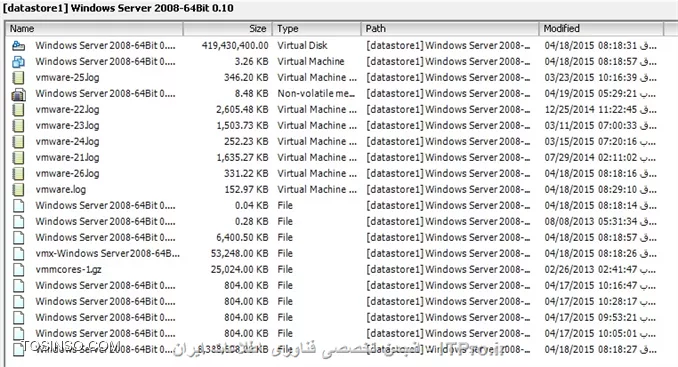678x367 pixels.
Task: Click the 2,605.48 KB size value
Action: click(242, 109)
